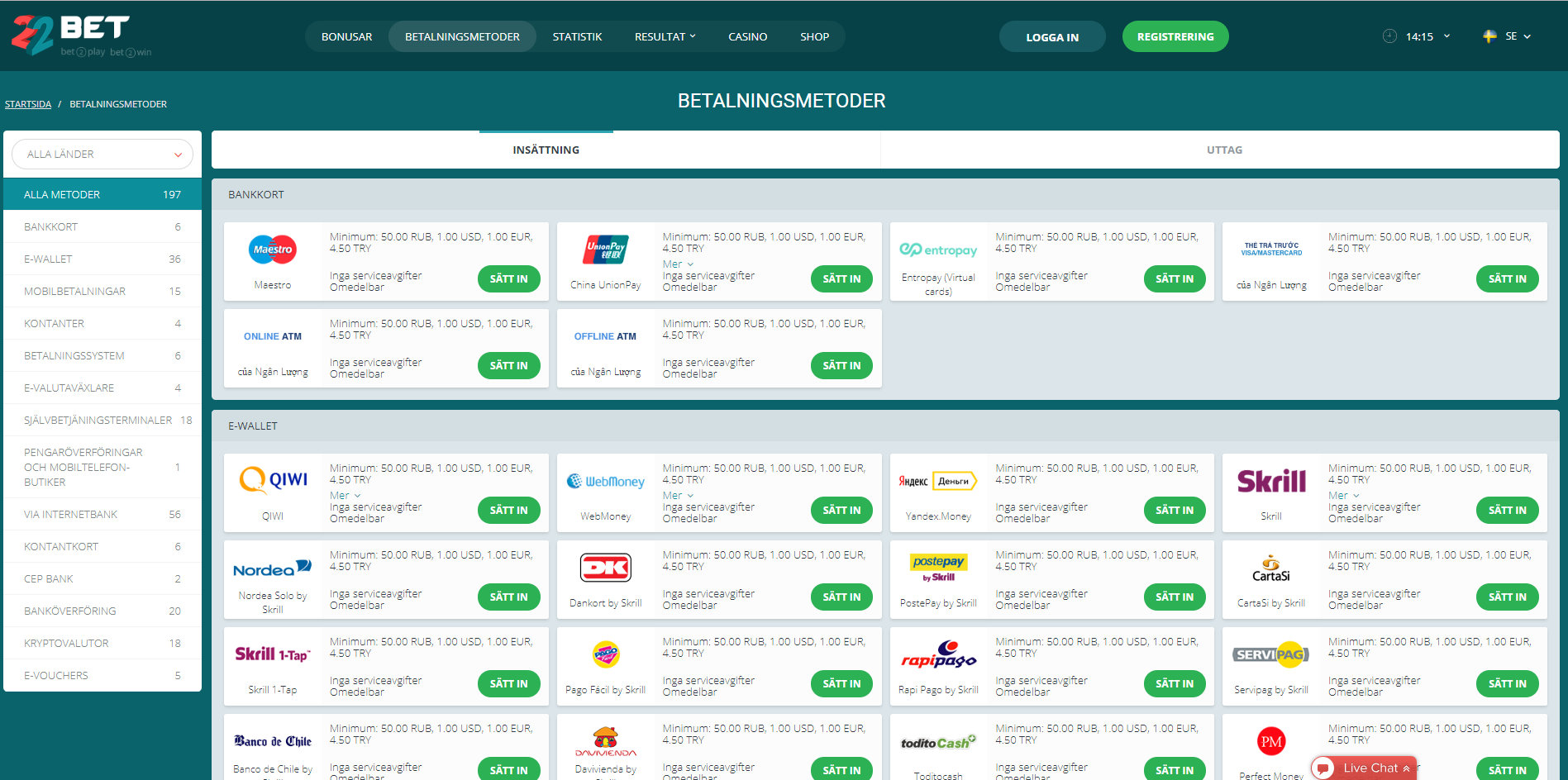The image size is (1568, 780).
Task: Open the Bonusar menu item
Action: tap(346, 36)
